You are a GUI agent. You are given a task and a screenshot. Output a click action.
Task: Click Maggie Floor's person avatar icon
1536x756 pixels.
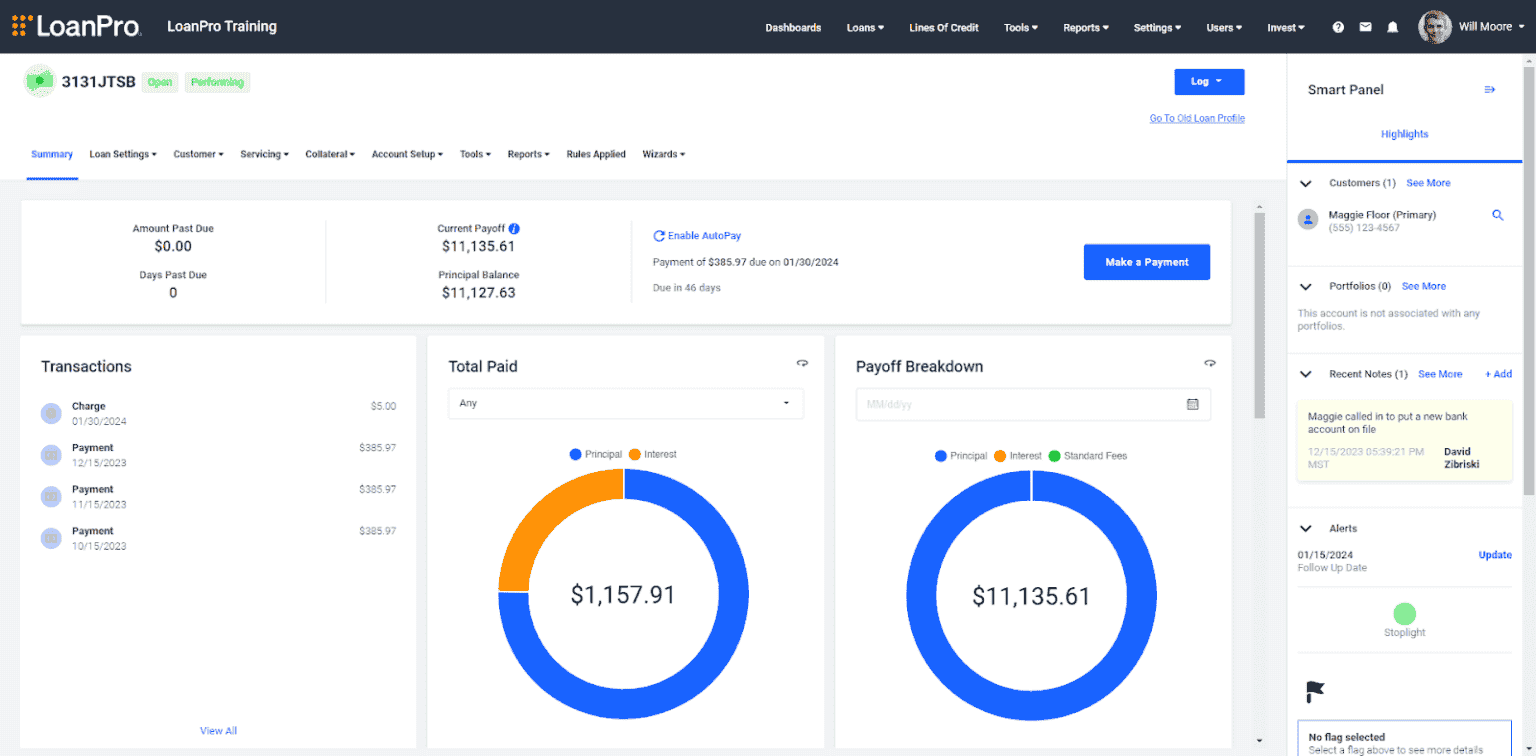[x=1308, y=220]
